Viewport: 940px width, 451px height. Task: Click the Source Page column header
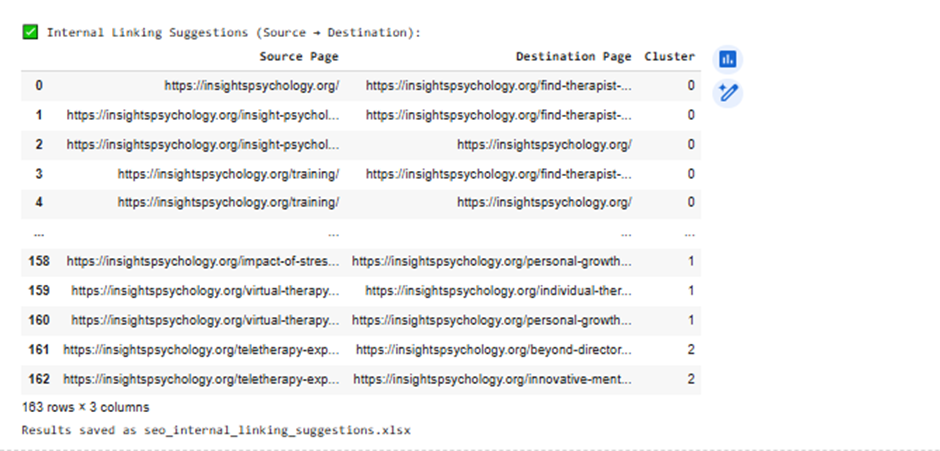click(x=299, y=57)
